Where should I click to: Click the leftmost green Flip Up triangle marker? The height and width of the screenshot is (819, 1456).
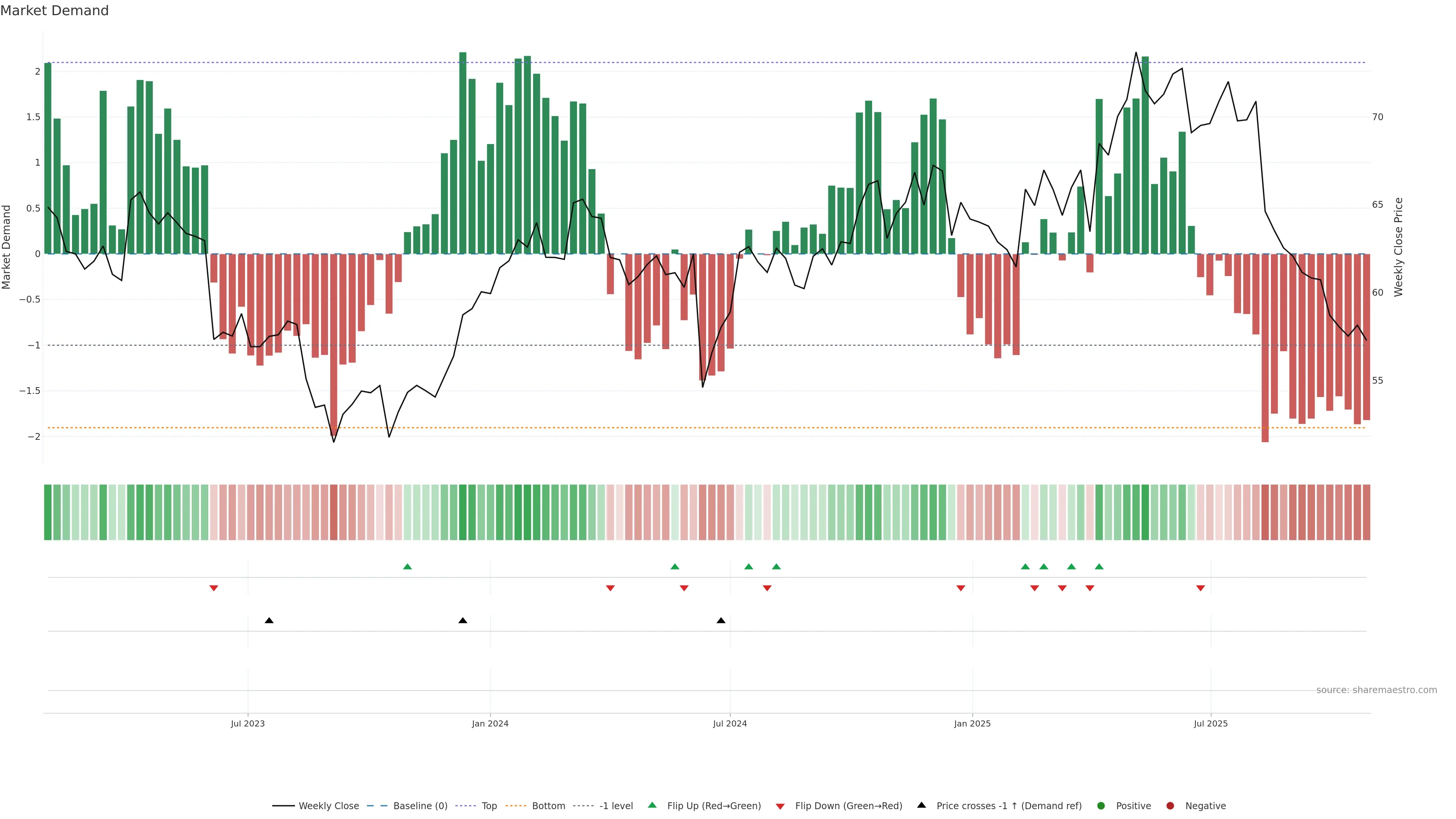[408, 566]
